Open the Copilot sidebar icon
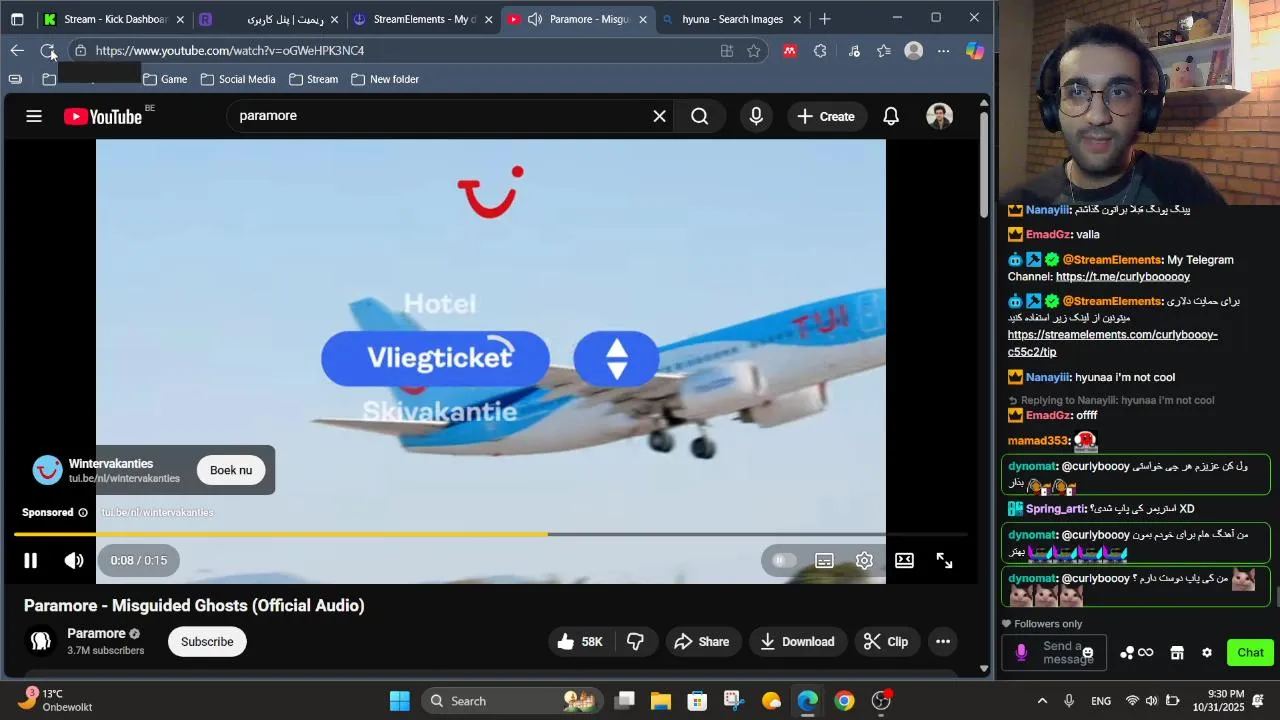 [x=975, y=51]
